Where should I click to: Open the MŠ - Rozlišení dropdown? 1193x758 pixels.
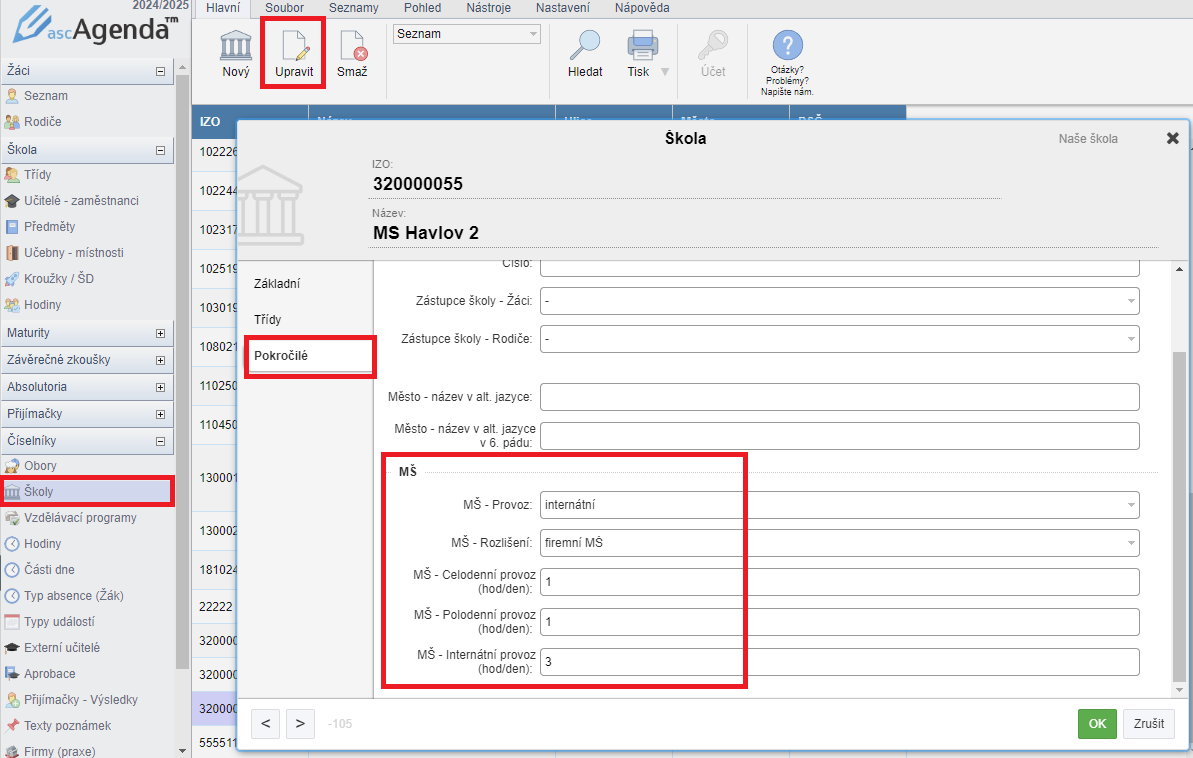pyautogui.click(x=839, y=543)
